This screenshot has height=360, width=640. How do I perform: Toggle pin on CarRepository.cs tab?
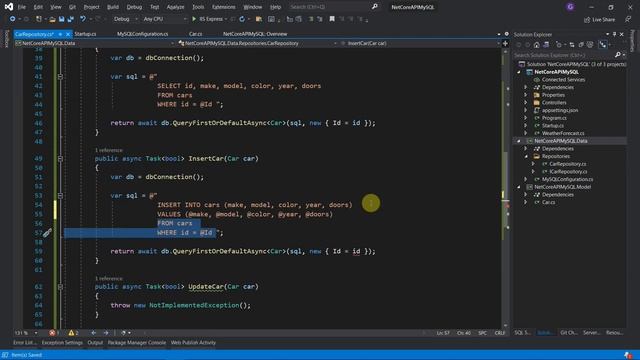click(x=60, y=34)
